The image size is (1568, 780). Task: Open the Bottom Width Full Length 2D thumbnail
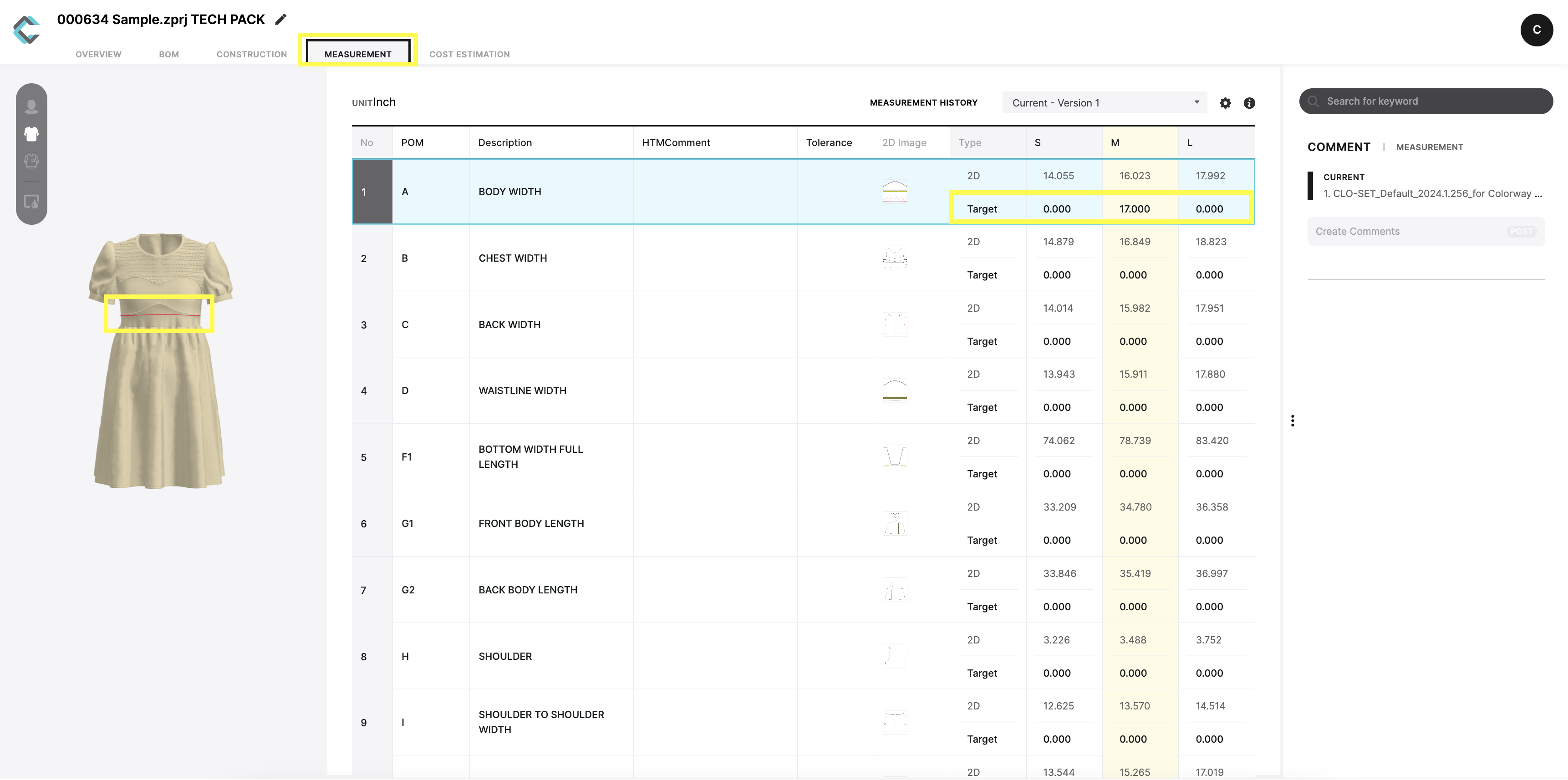tap(895, 457)
